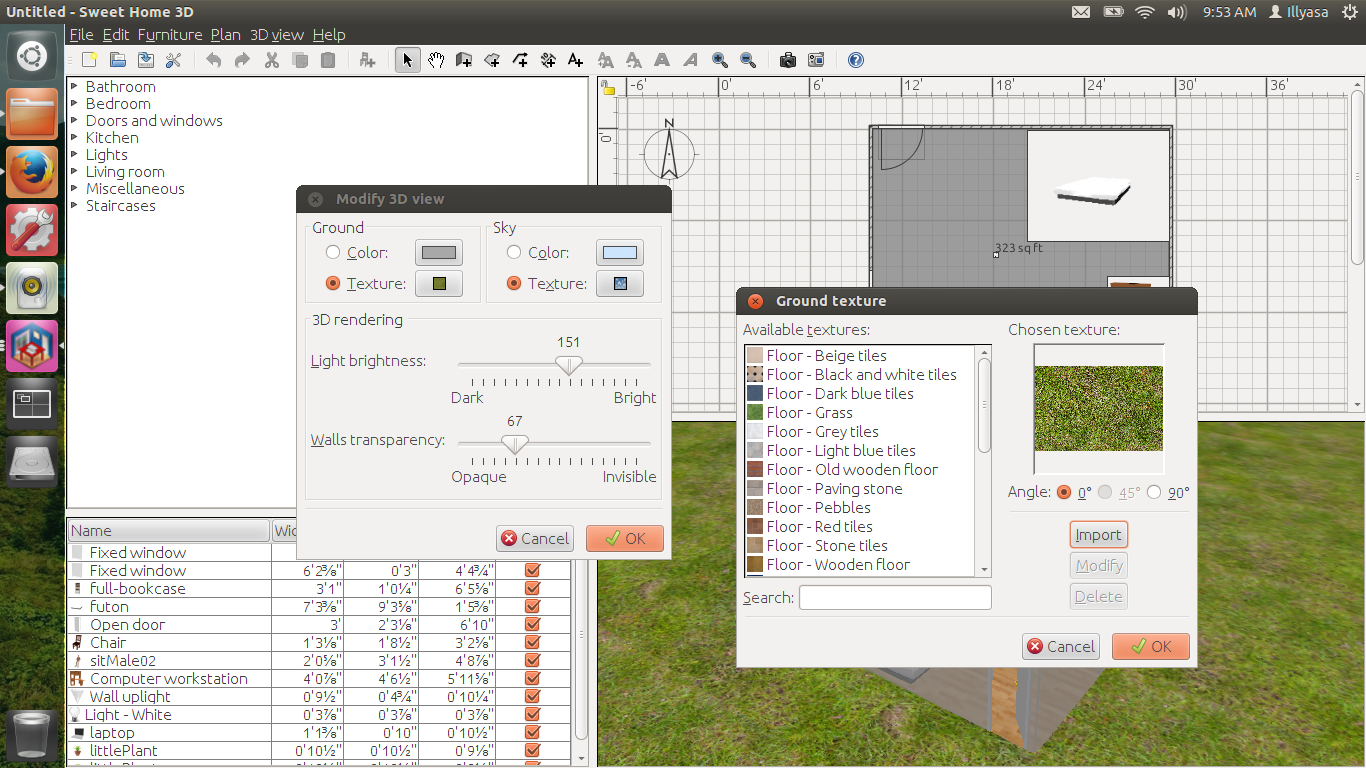This screenshot has height=768, width=1366.
Task: Select the Sky Texture radio button
Action: [514, 284]
